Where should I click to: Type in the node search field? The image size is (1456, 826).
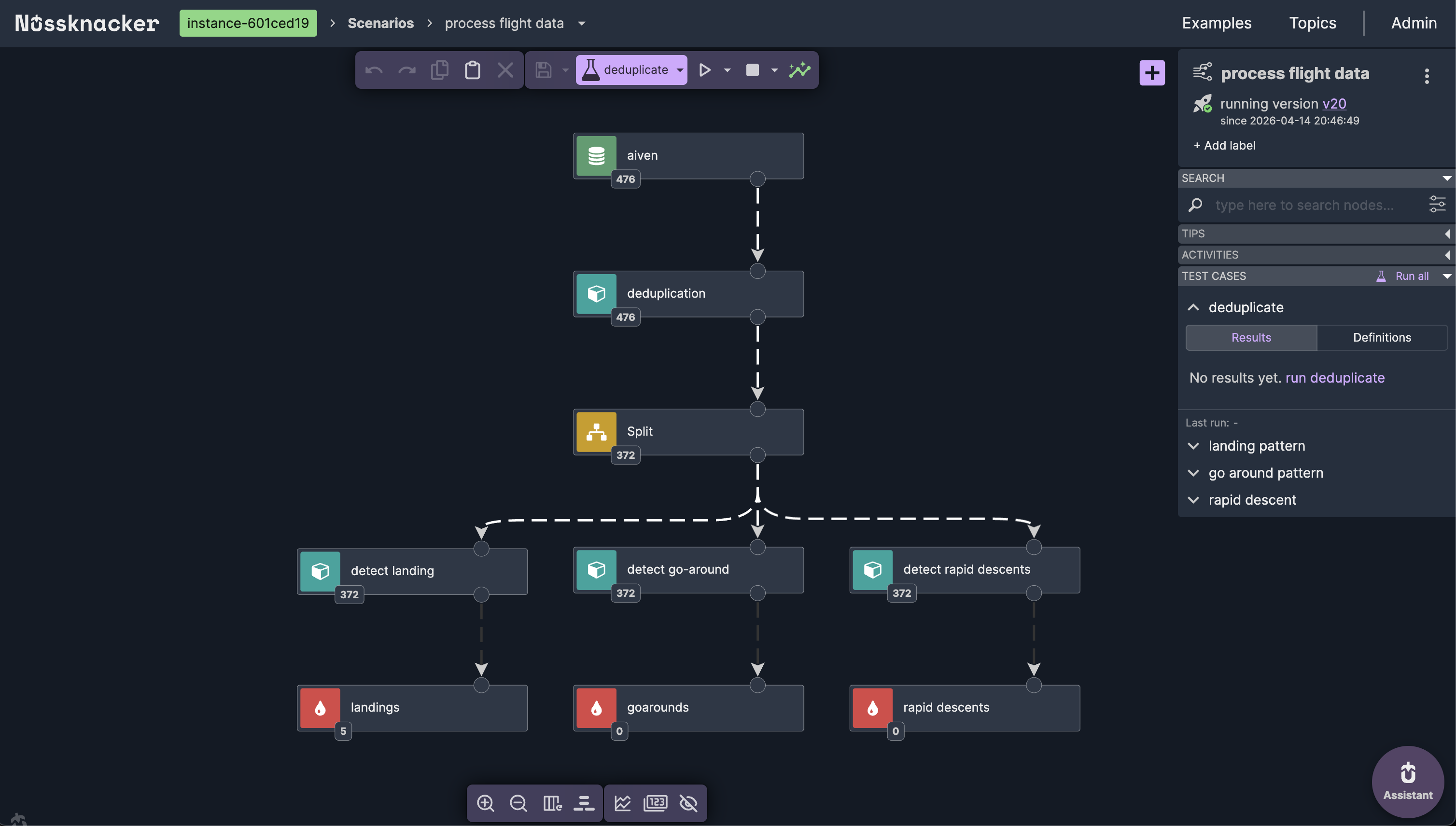1303,204
